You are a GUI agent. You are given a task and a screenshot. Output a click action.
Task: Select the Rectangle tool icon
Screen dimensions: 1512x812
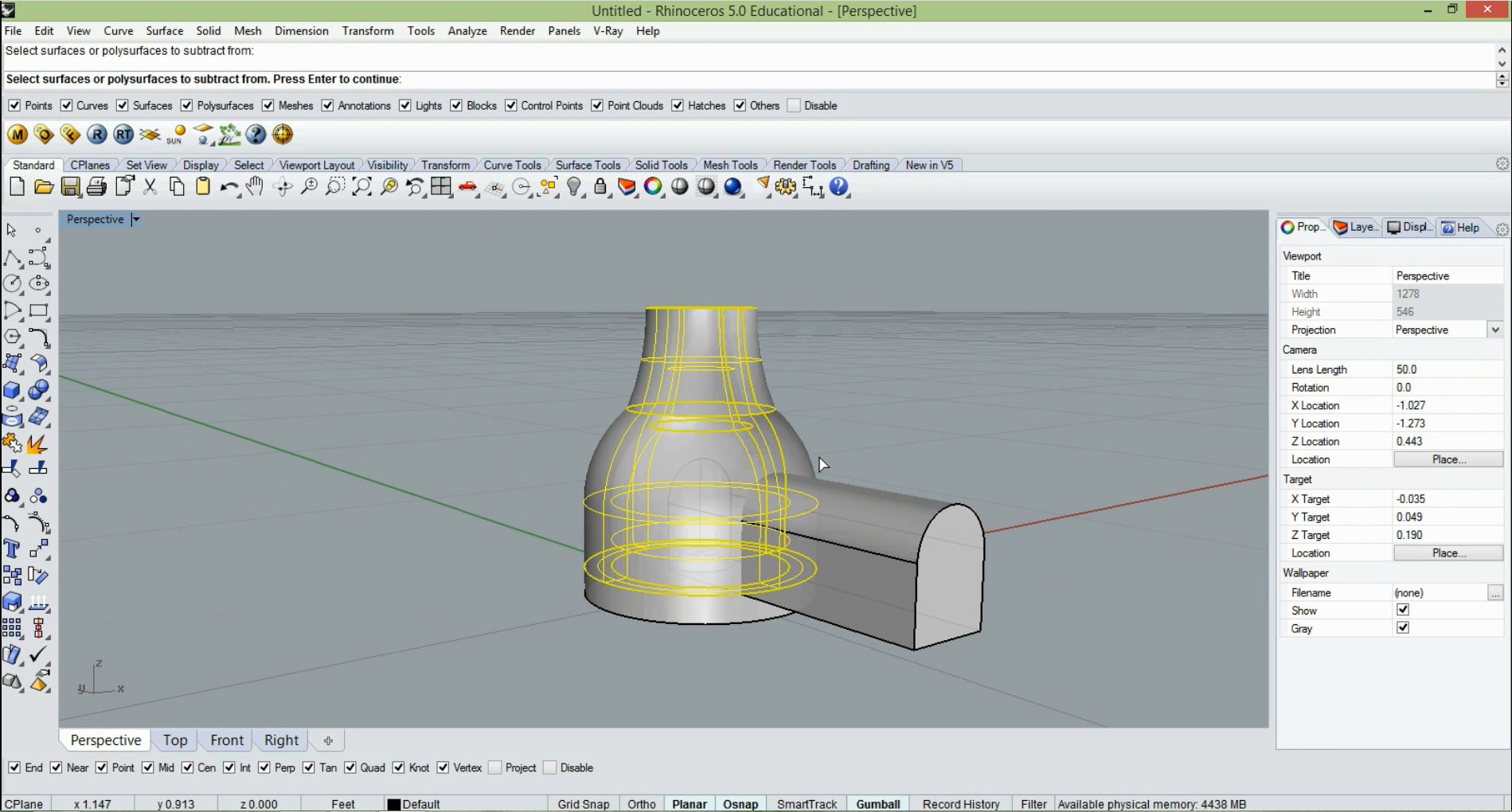click(x=38, y=310)
